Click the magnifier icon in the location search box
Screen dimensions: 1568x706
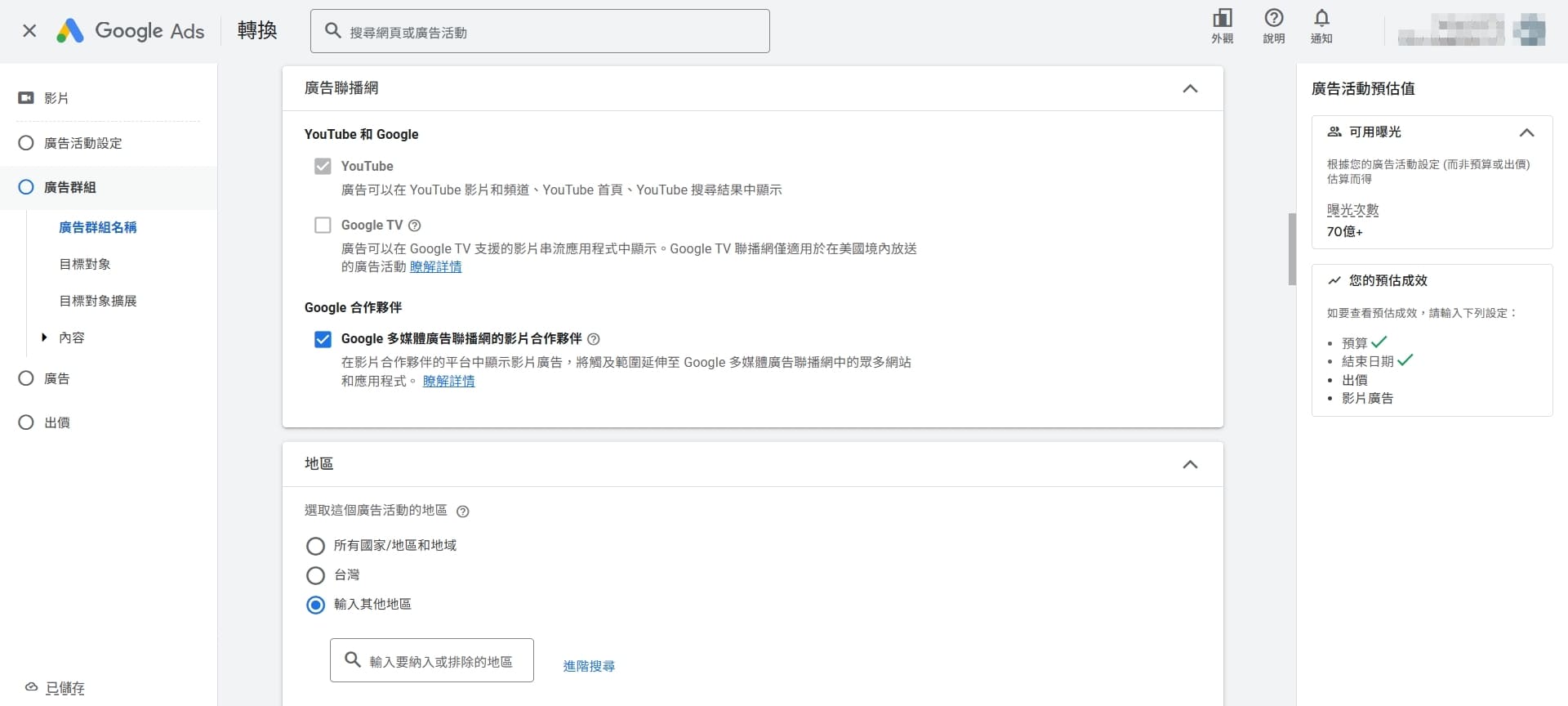tap(353, 659)
